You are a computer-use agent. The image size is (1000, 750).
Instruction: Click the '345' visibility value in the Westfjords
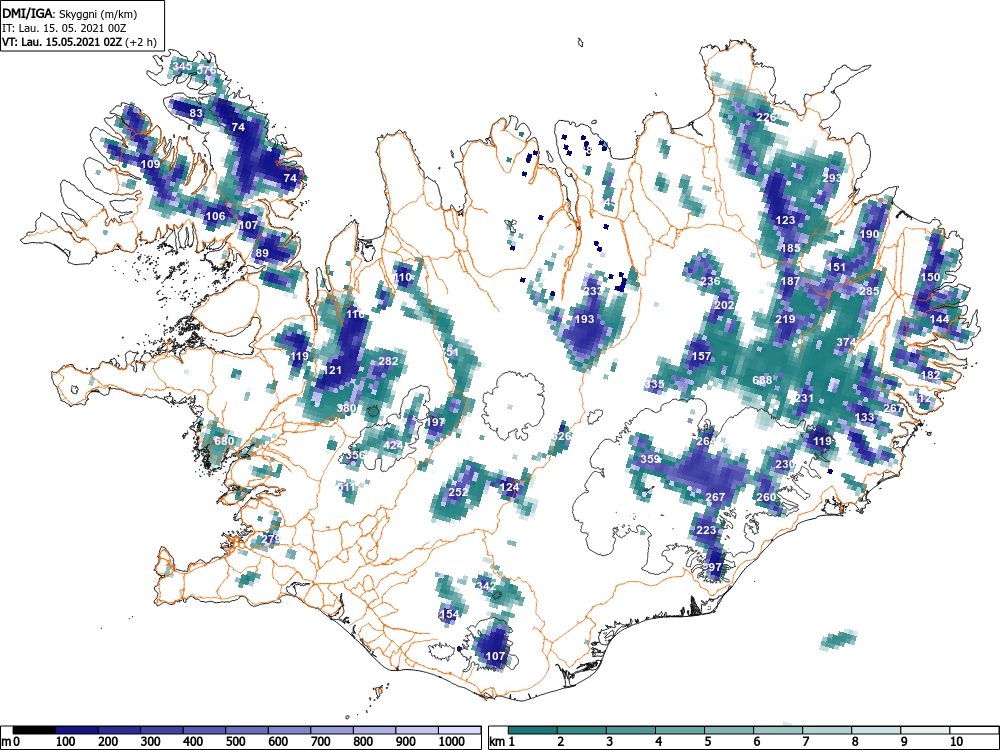pos(182,66)
